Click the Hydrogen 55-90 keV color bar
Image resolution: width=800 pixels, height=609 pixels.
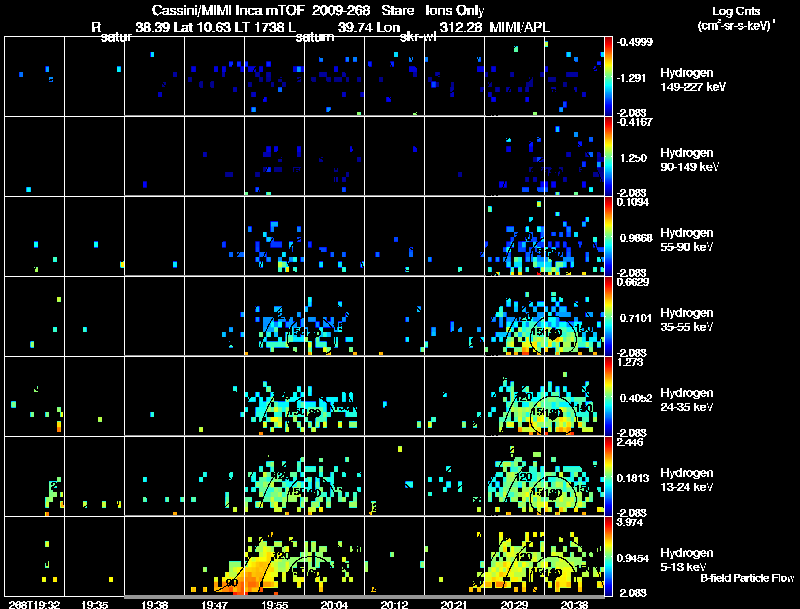(608, 237)
